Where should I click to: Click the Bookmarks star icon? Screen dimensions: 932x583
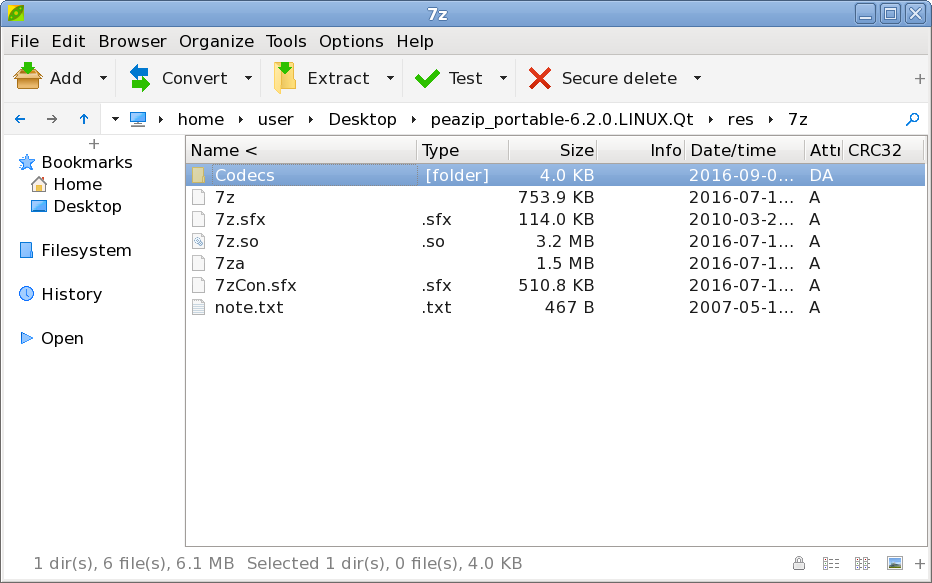(x=27, y=162)
